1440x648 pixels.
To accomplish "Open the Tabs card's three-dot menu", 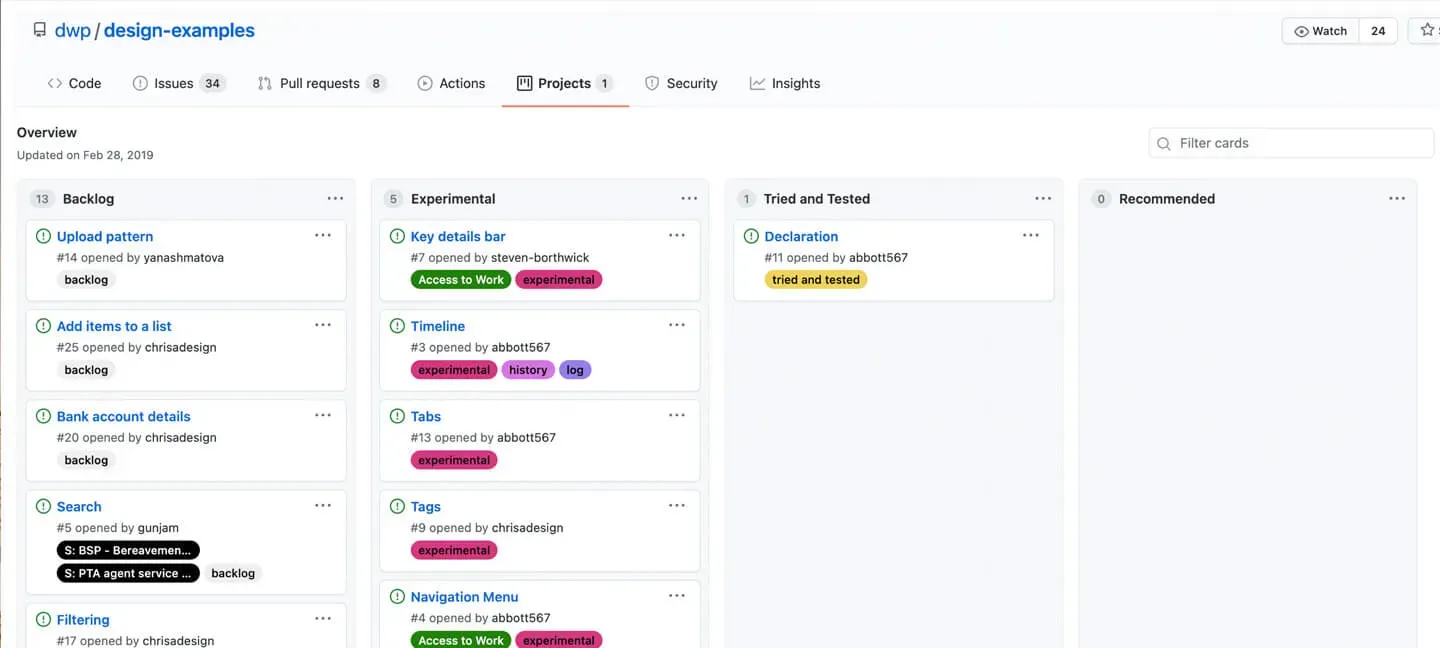I will [677, 415].
